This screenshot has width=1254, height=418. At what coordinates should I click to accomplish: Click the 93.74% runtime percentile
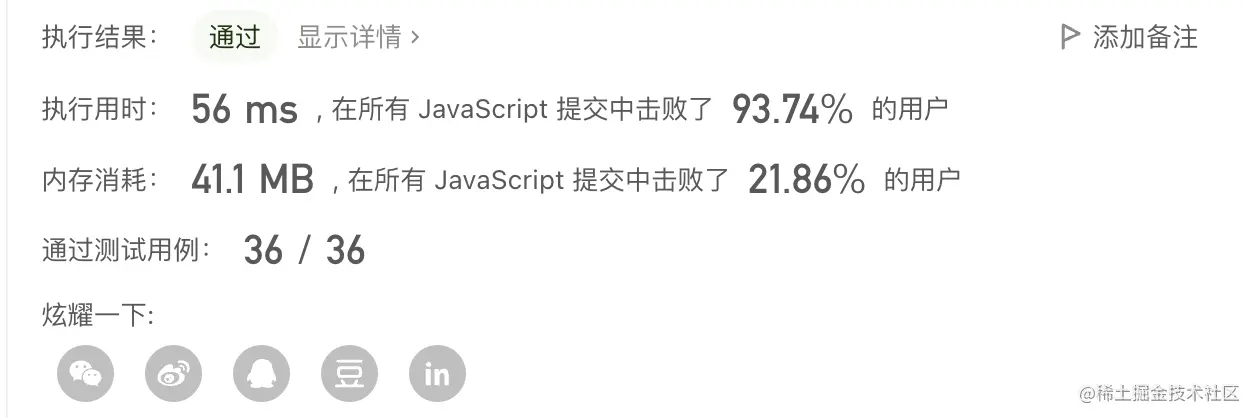click(793, 109)
